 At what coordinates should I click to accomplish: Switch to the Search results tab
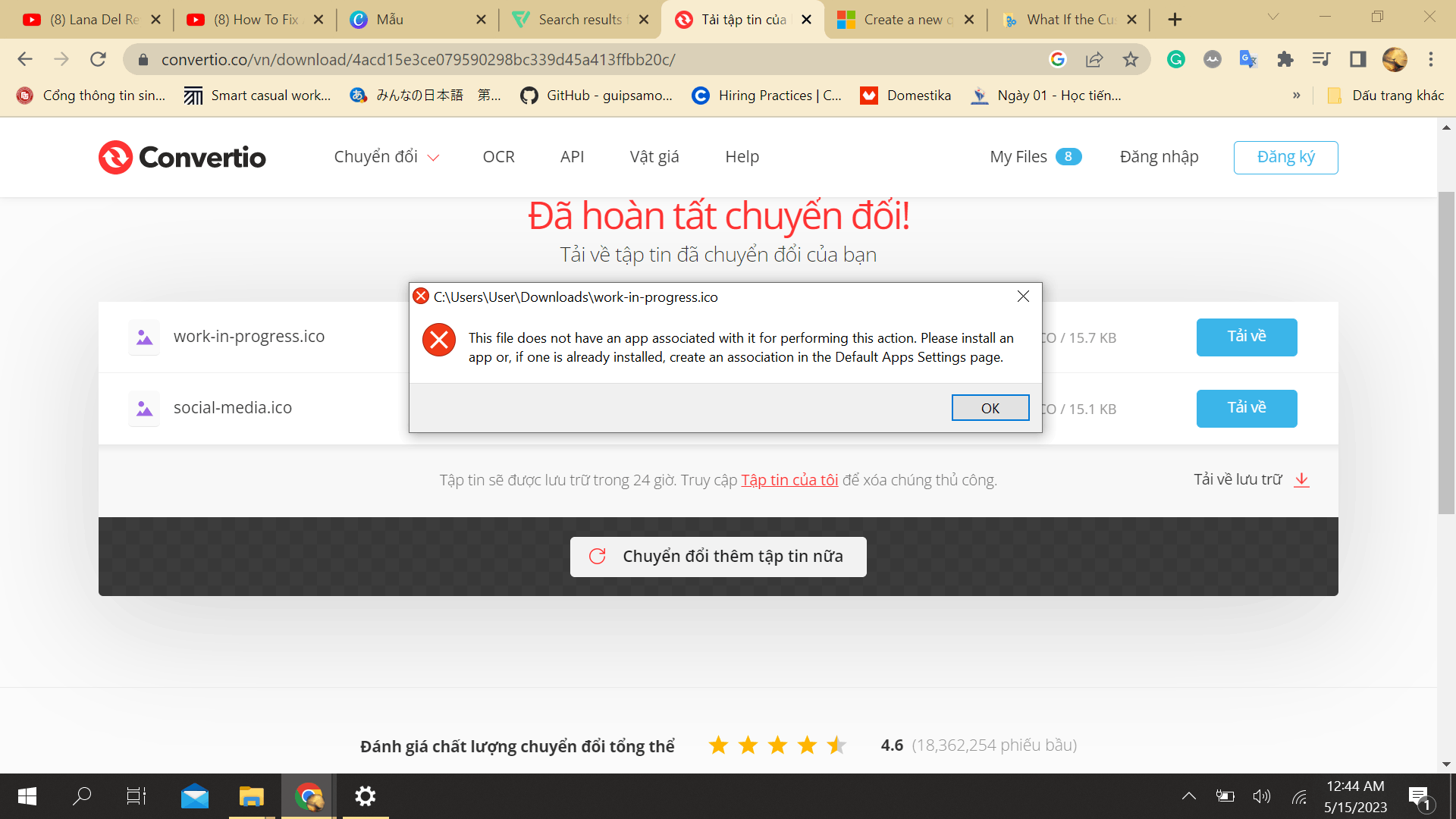pyautogui.click(x=581, y=20)
